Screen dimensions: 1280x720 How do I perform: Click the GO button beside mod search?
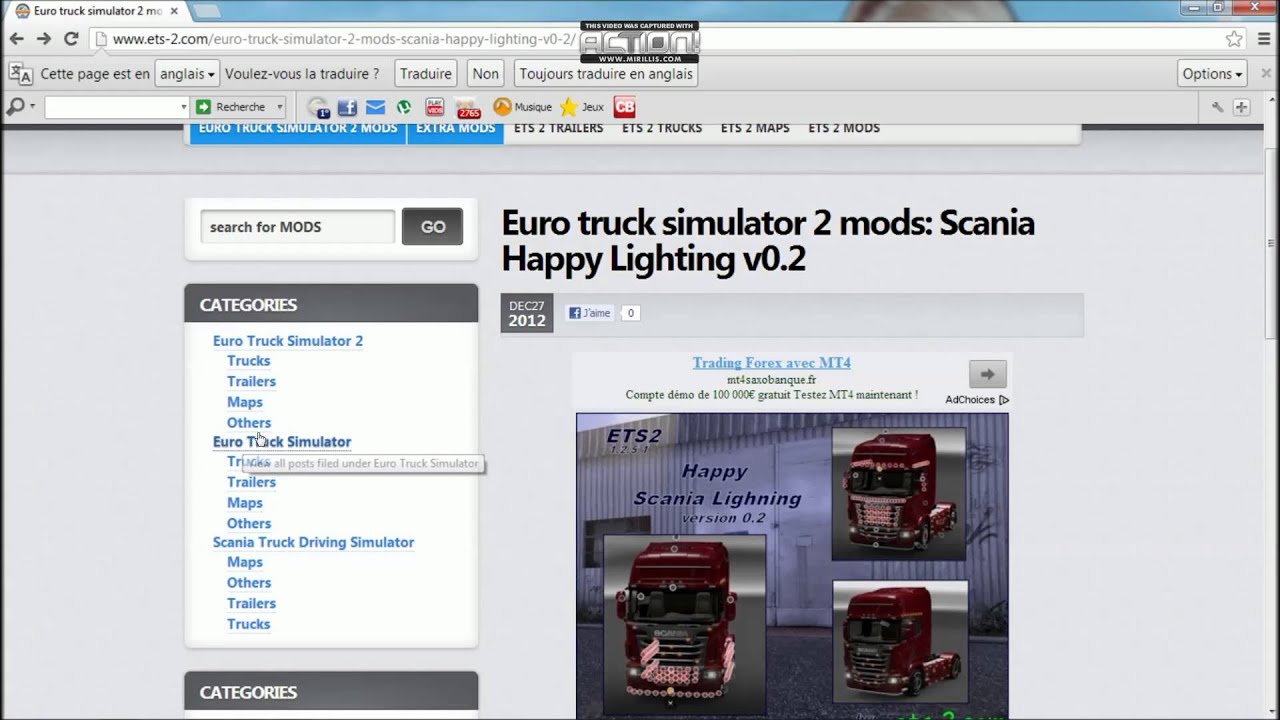tap(432, 227)
